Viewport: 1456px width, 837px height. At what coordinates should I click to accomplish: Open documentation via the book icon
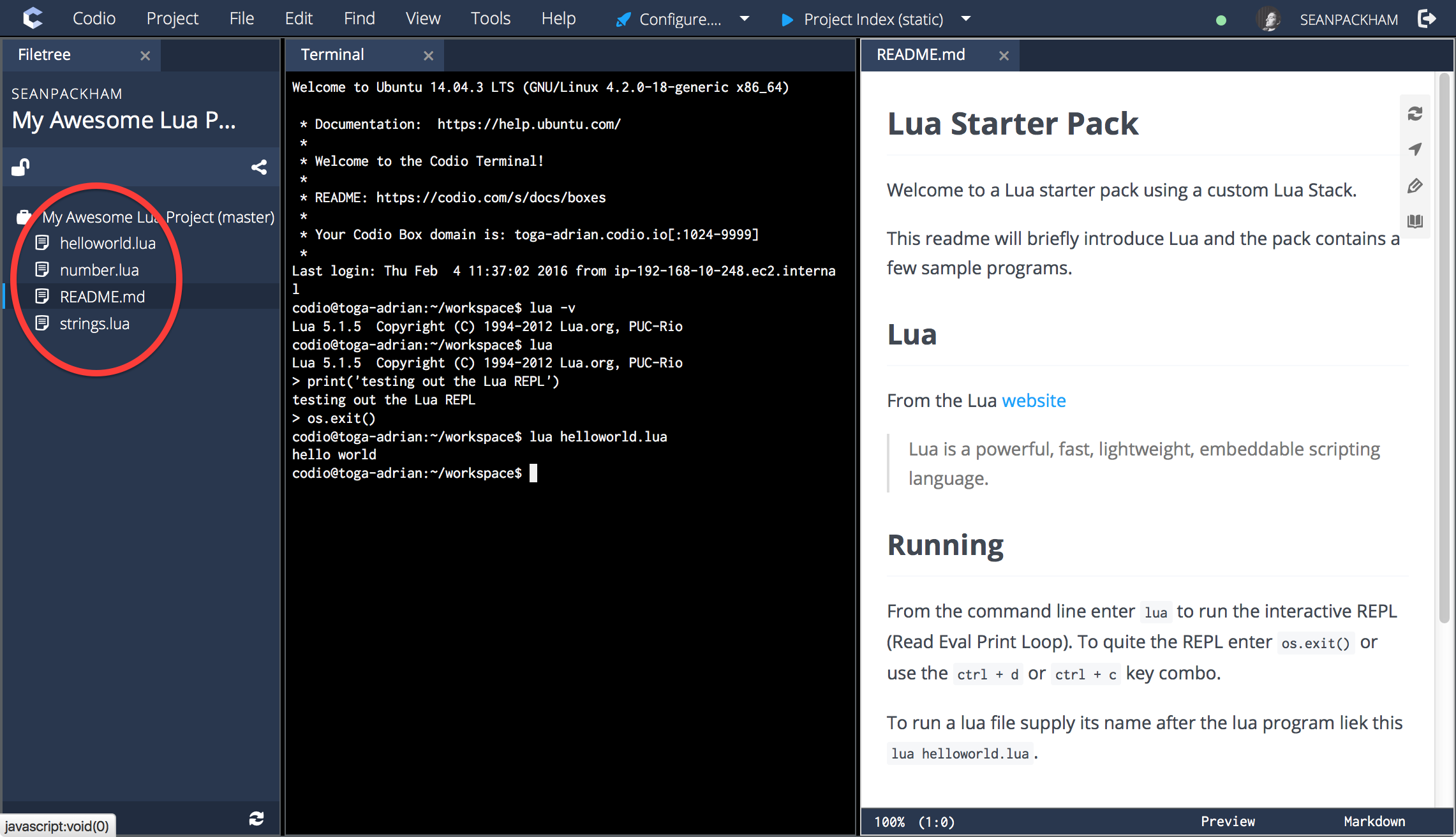(1415, 221)
